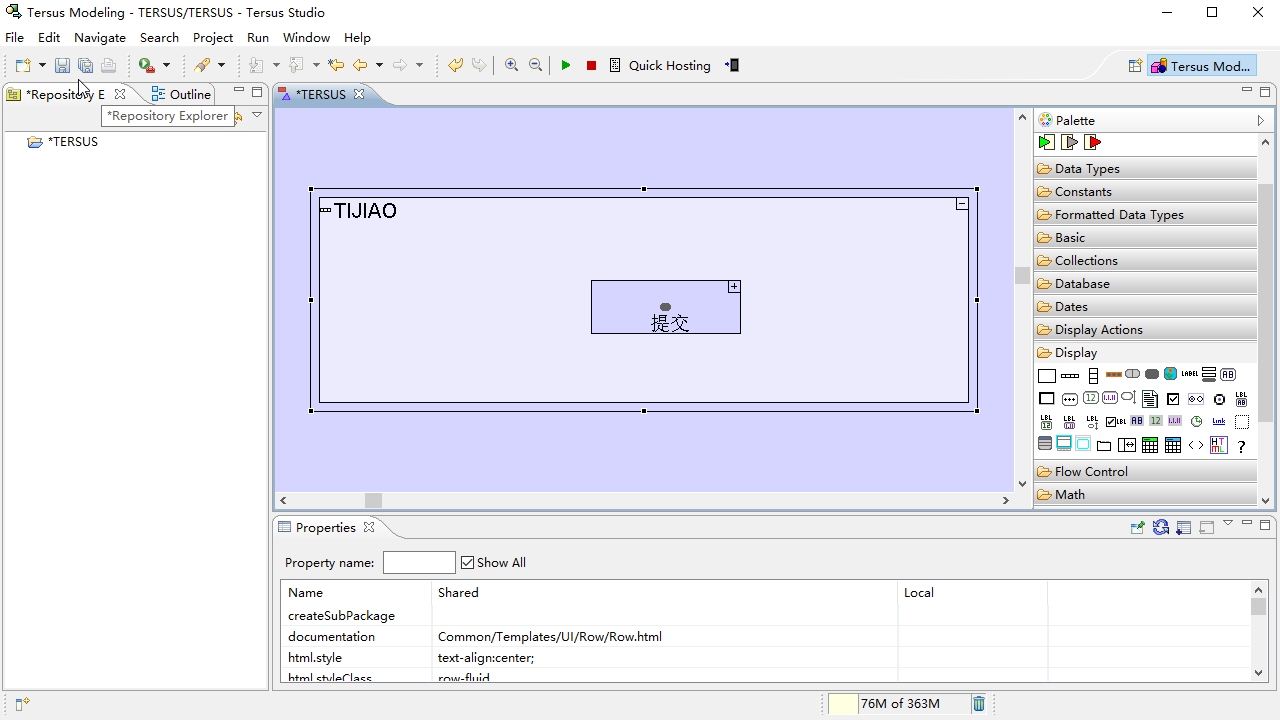1280x720 pixels.
Task: Select the Link element in Display palette
Action: coord(1219,421)
